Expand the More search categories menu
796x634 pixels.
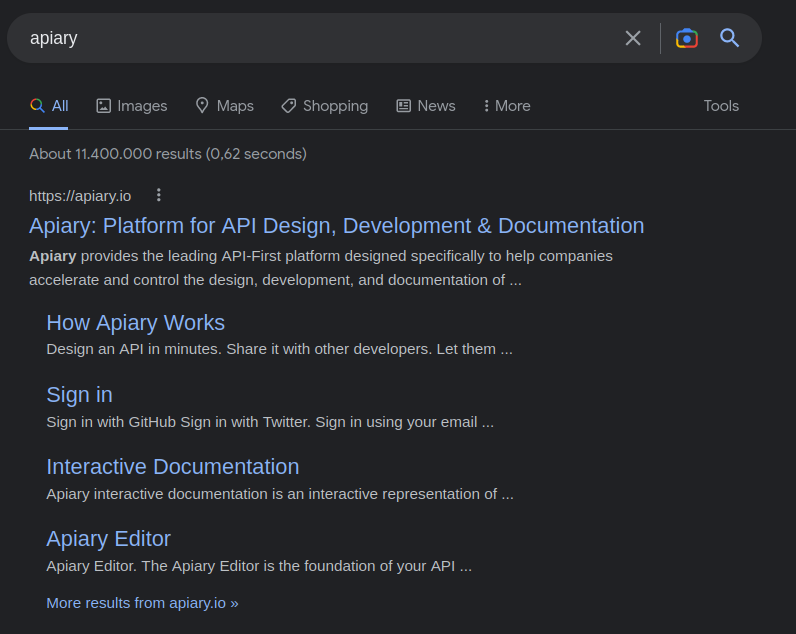pyautogui.click(x=507, y=106)
